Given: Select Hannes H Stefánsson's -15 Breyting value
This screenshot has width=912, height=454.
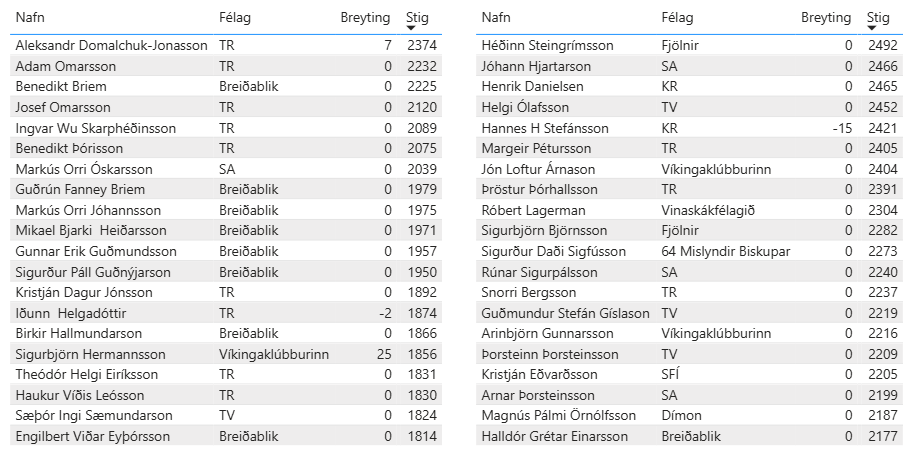Looking at the screenshot, I should click(x=842, y=128).
